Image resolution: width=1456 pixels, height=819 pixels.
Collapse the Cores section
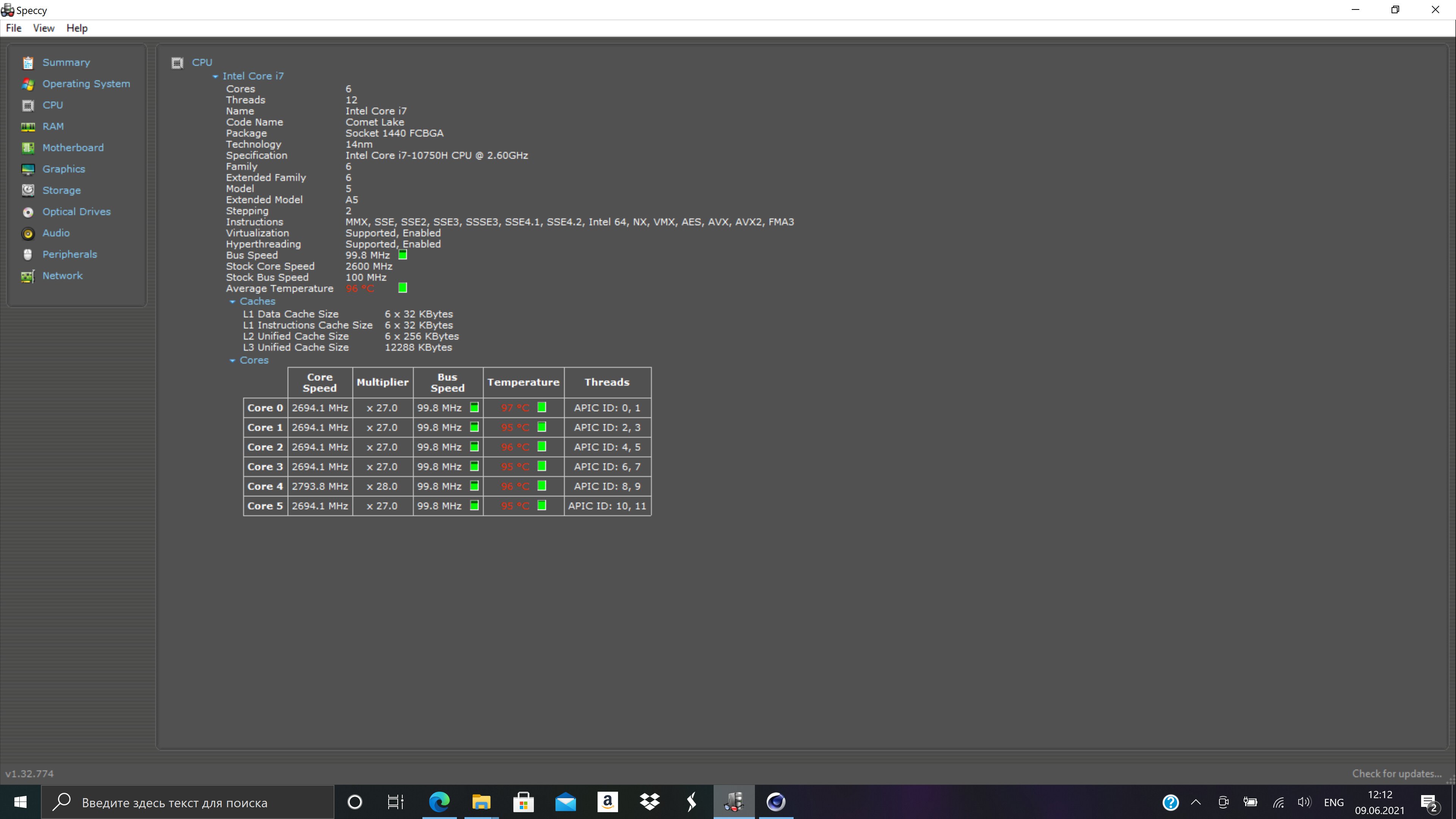[x=232, y=361]
